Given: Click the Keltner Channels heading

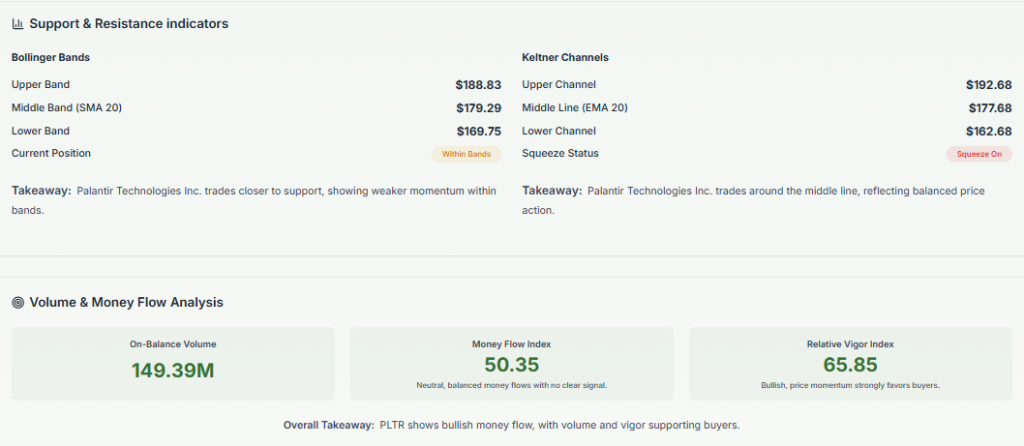Looking at the screenshot, I should [565, 57].
